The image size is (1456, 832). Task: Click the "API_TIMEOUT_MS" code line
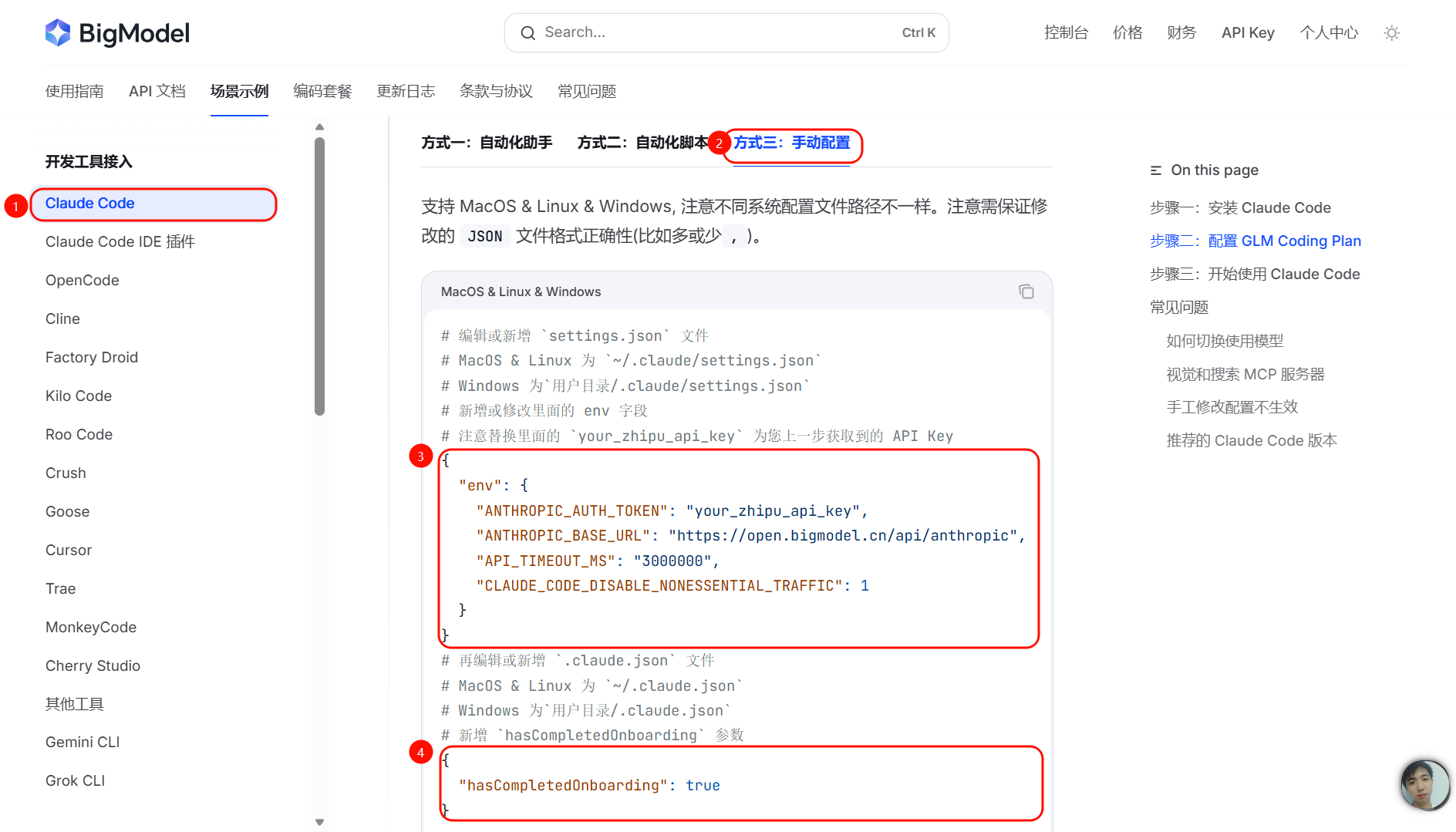598,561
